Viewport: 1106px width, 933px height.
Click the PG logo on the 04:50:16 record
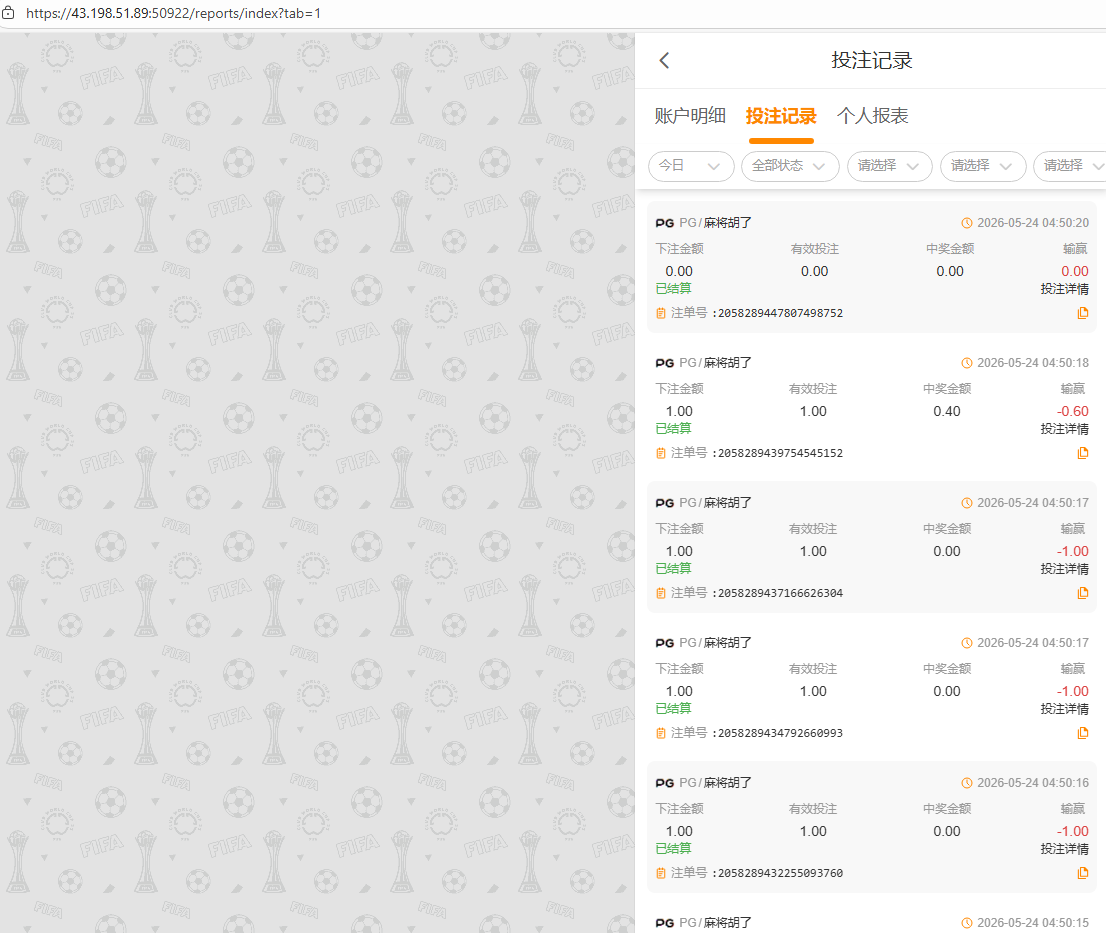[x=664, y=783]
